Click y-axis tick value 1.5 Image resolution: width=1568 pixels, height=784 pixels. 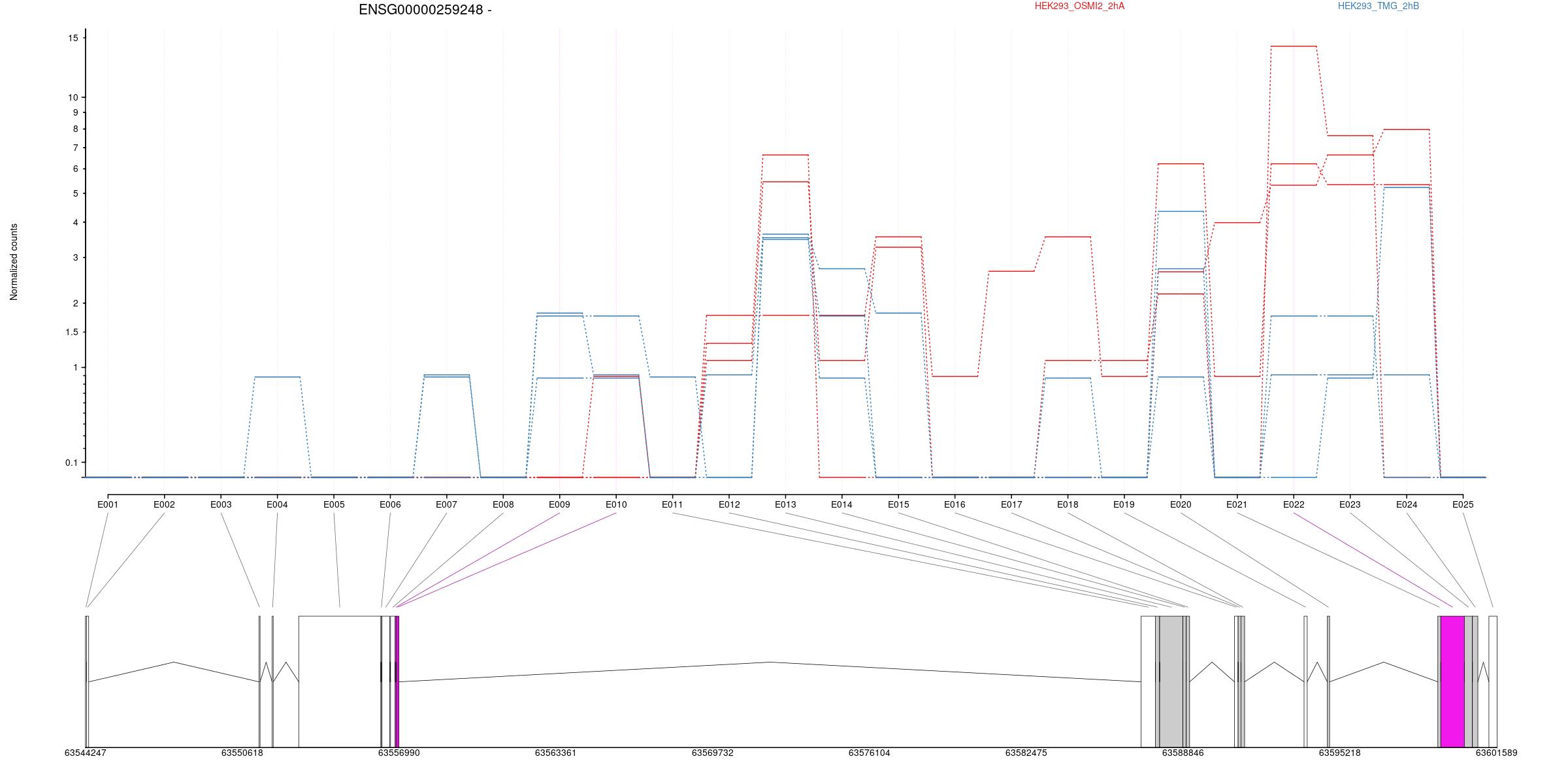pos(72,332)
